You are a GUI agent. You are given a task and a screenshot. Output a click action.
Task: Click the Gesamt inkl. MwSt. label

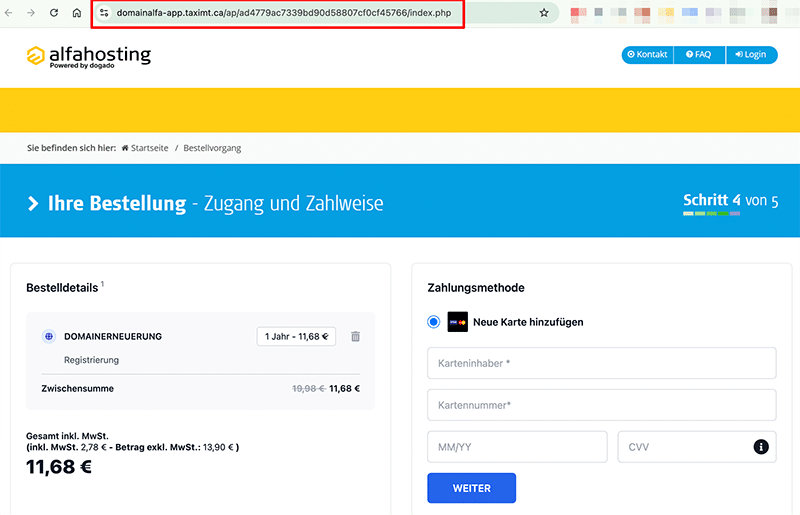click(67, 436)
